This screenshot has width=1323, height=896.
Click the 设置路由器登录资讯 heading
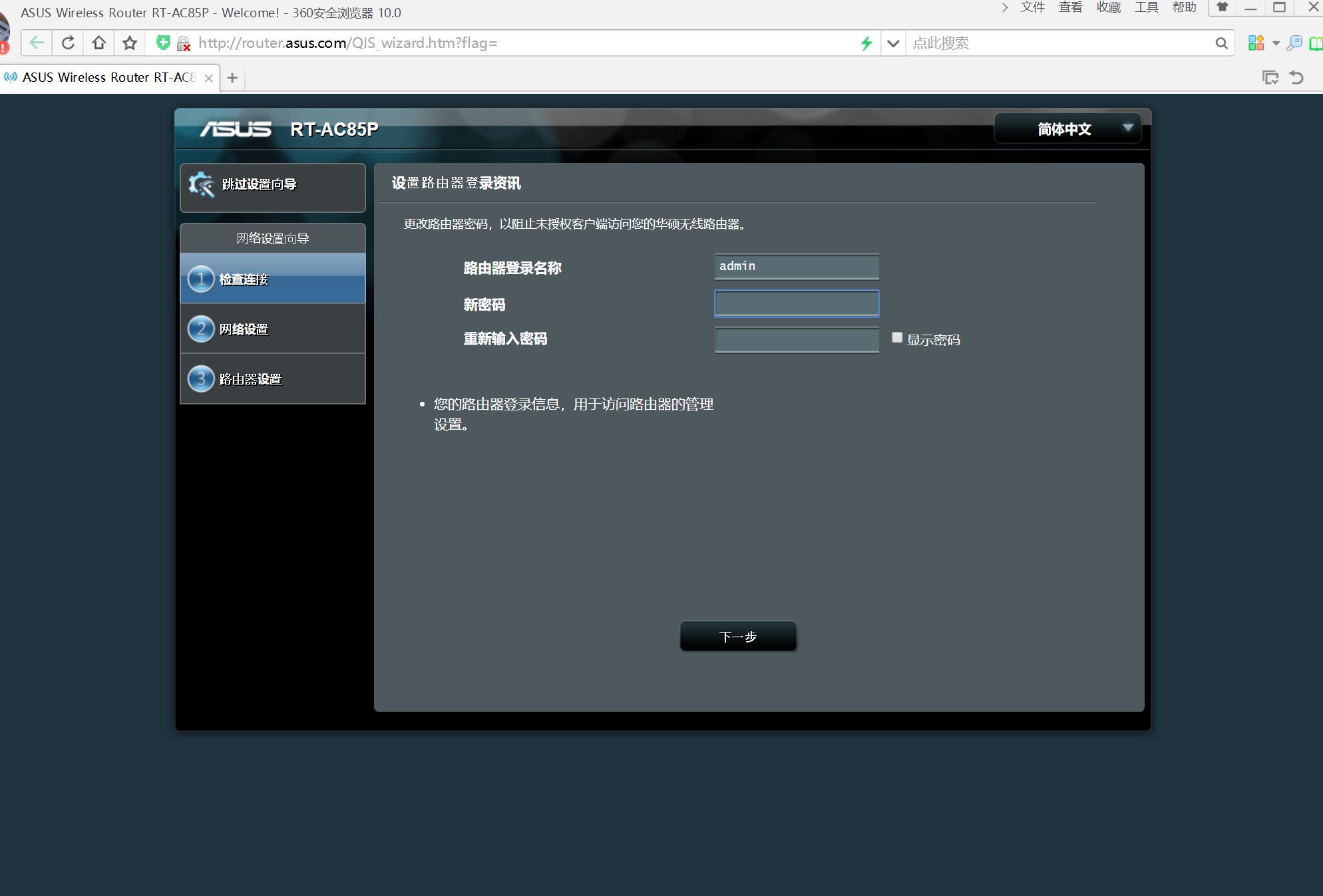[x=456, y=183]
